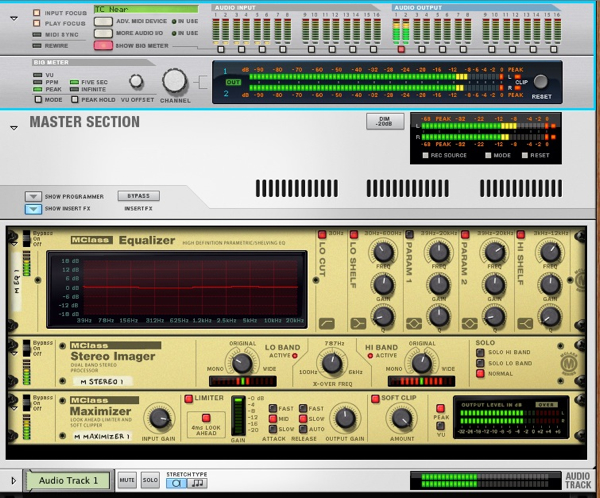The height and width of the screenshot is (498, 600).
Task: Select SLOW release on Maximizer
Action: (303, 419)
